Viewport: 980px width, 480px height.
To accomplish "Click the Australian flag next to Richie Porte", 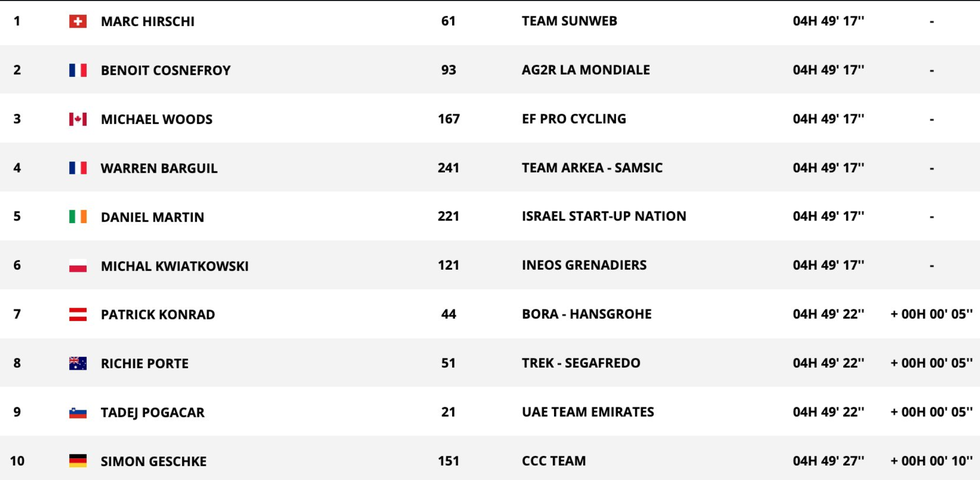I will [x=78, y=363].
